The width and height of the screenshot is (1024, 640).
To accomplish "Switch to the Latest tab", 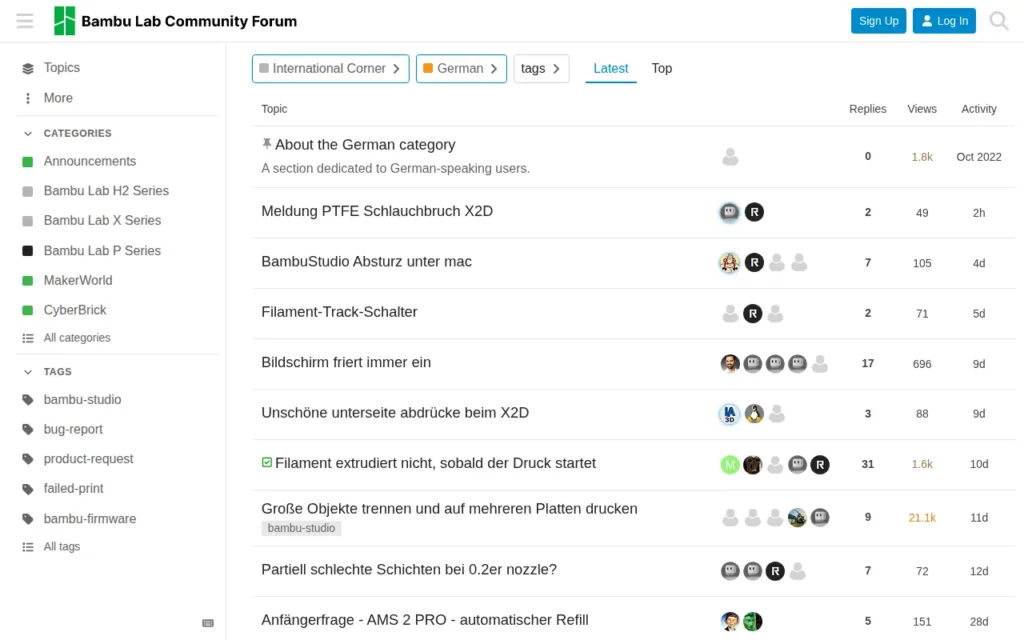I will [611, 69].
